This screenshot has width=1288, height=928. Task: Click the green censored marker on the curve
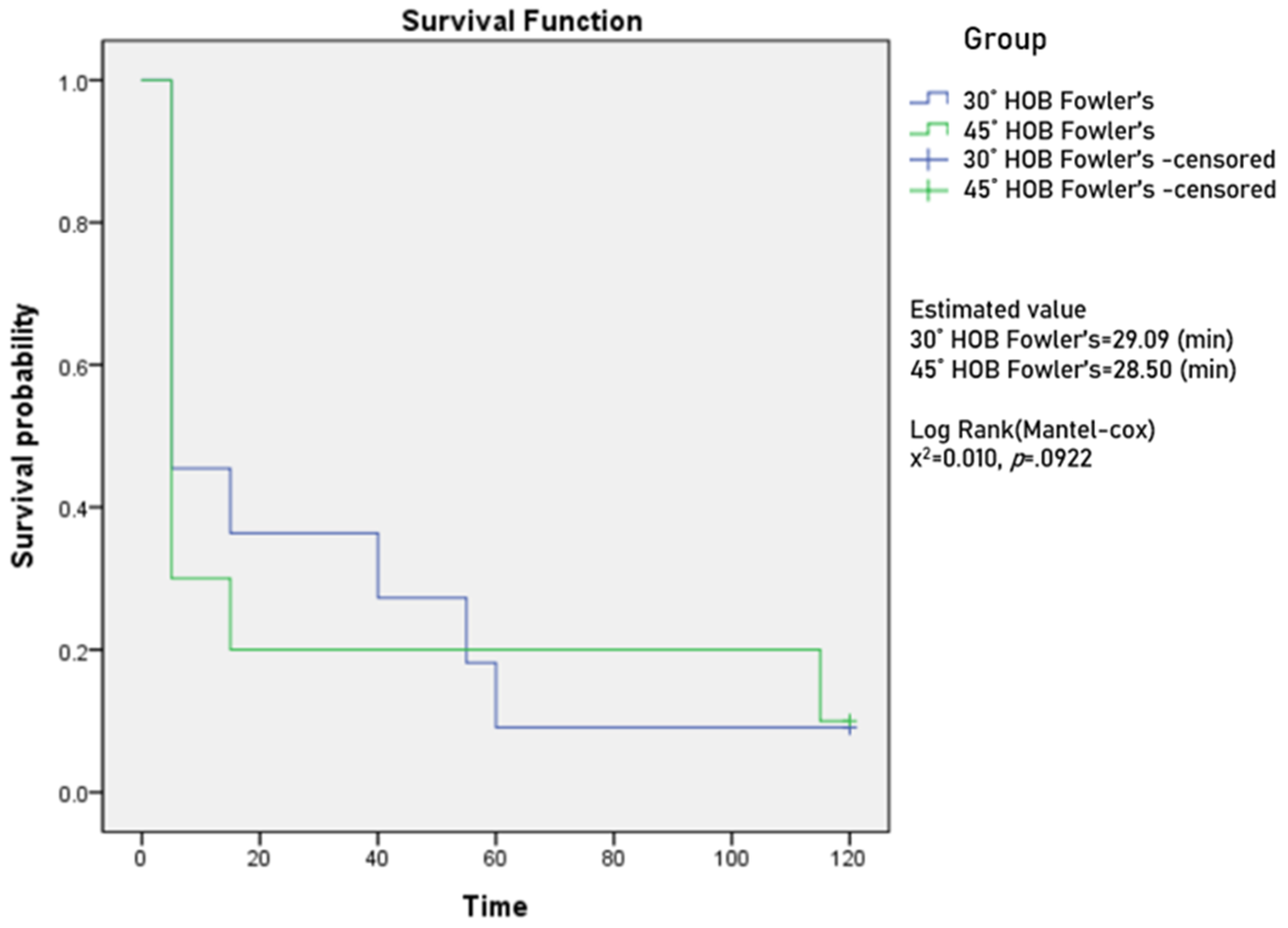click(x=850, y=720)
